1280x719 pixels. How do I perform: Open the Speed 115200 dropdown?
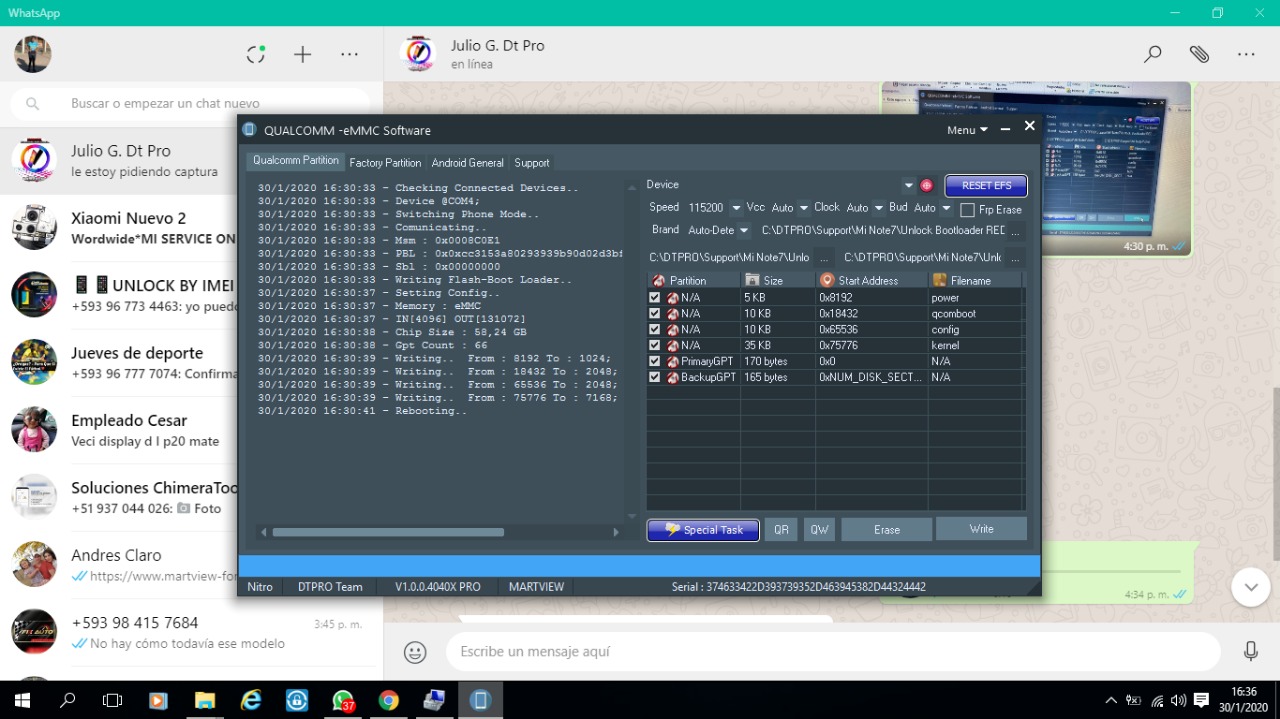pyautogui.click(x=736, y=208)
